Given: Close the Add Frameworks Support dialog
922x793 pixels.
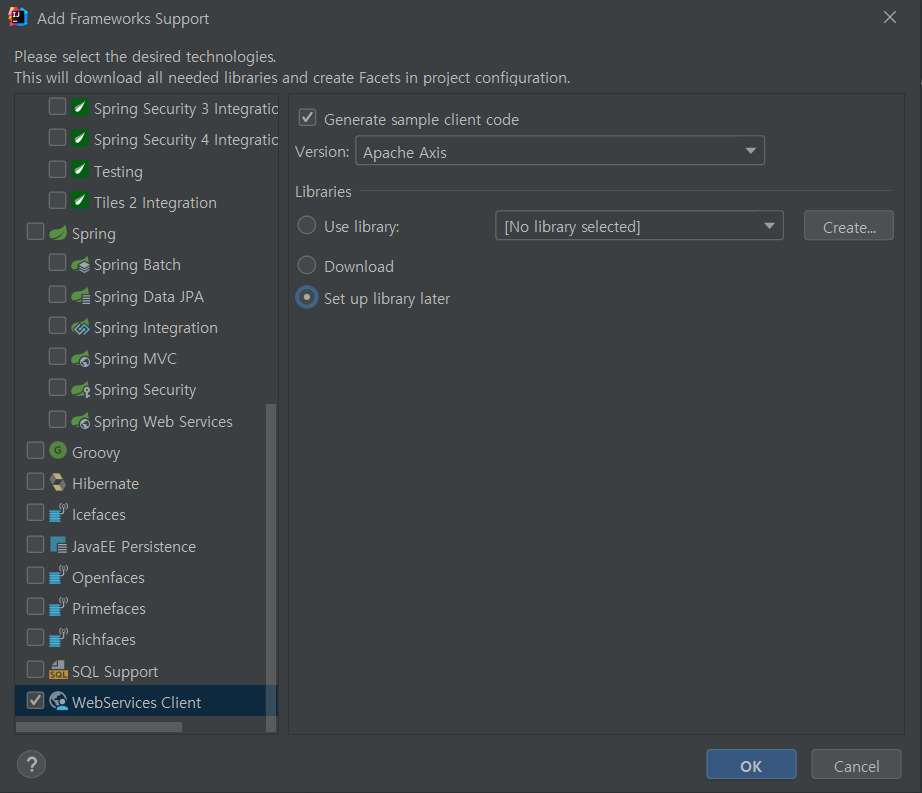Looking at the screenshot, I should 890,18.
